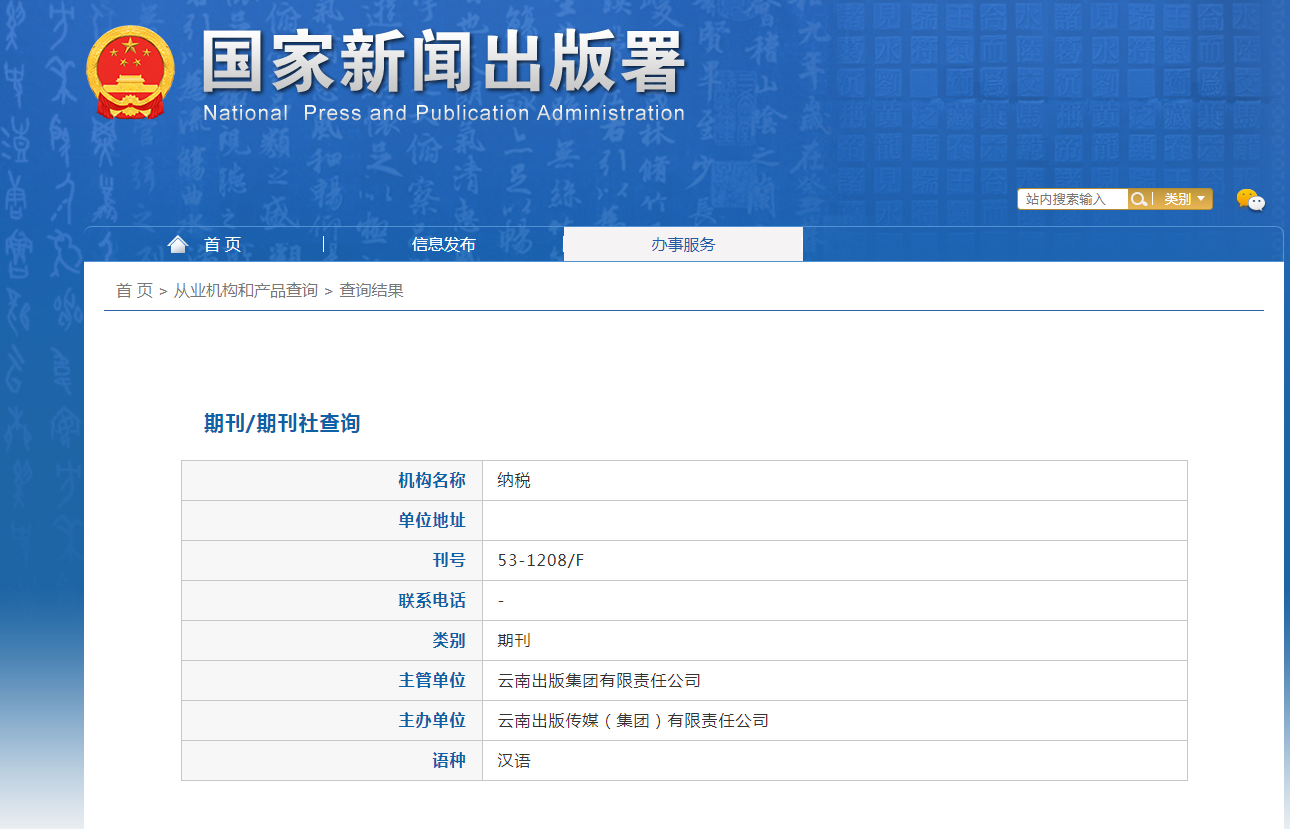1290x829 pixels.
Task: Open 从业机构和产品查询 breadcrumb link
Action: pyautogui.click(x=246, y=290)
